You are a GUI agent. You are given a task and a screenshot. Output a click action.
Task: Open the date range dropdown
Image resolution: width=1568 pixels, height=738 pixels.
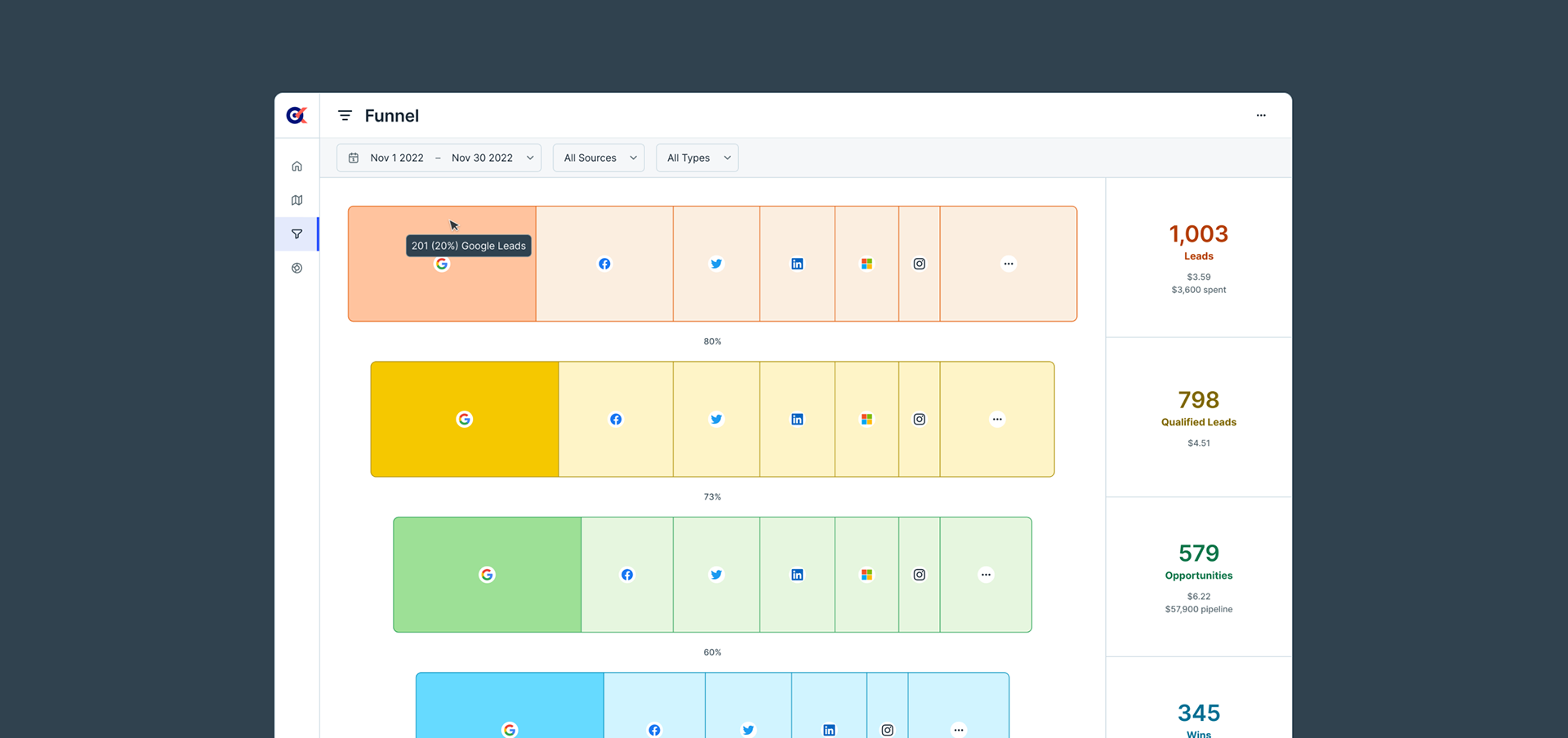pyautogui.click(x=530, y=158)
